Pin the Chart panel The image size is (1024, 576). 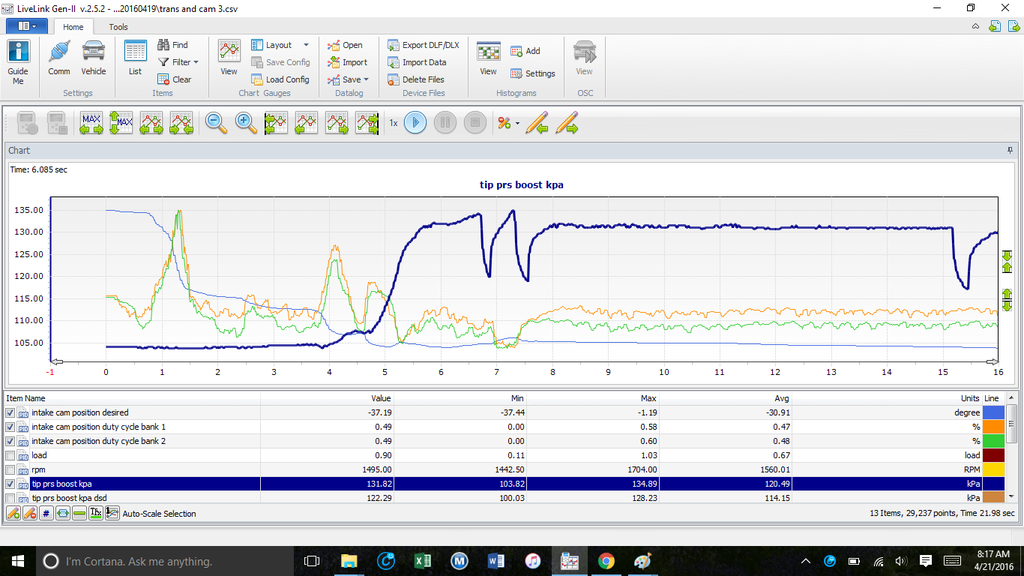[1010, 150]
